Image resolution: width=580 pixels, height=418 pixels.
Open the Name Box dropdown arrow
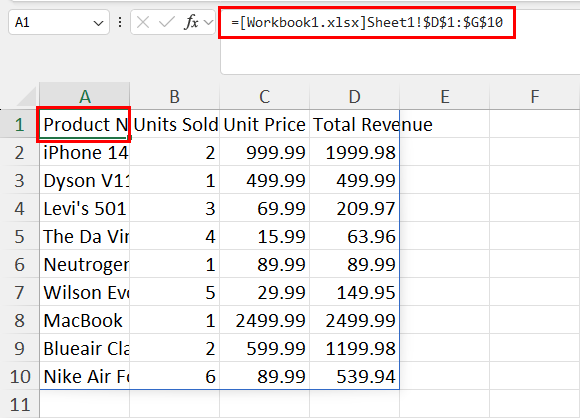point(98,23)
